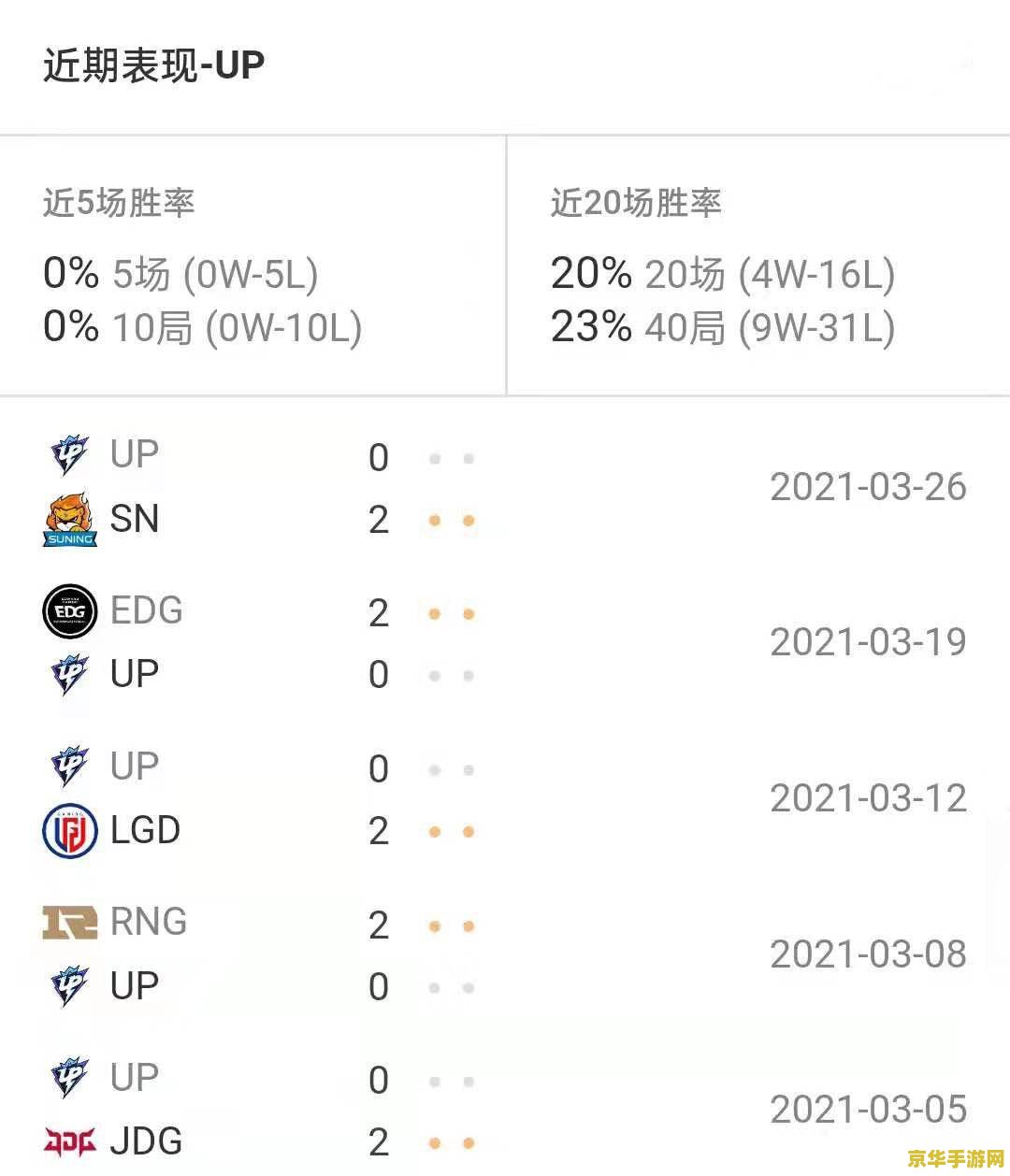1010x1176 pixels.
Task: Open the SN Suning team logo
Action: pos(70,519)
